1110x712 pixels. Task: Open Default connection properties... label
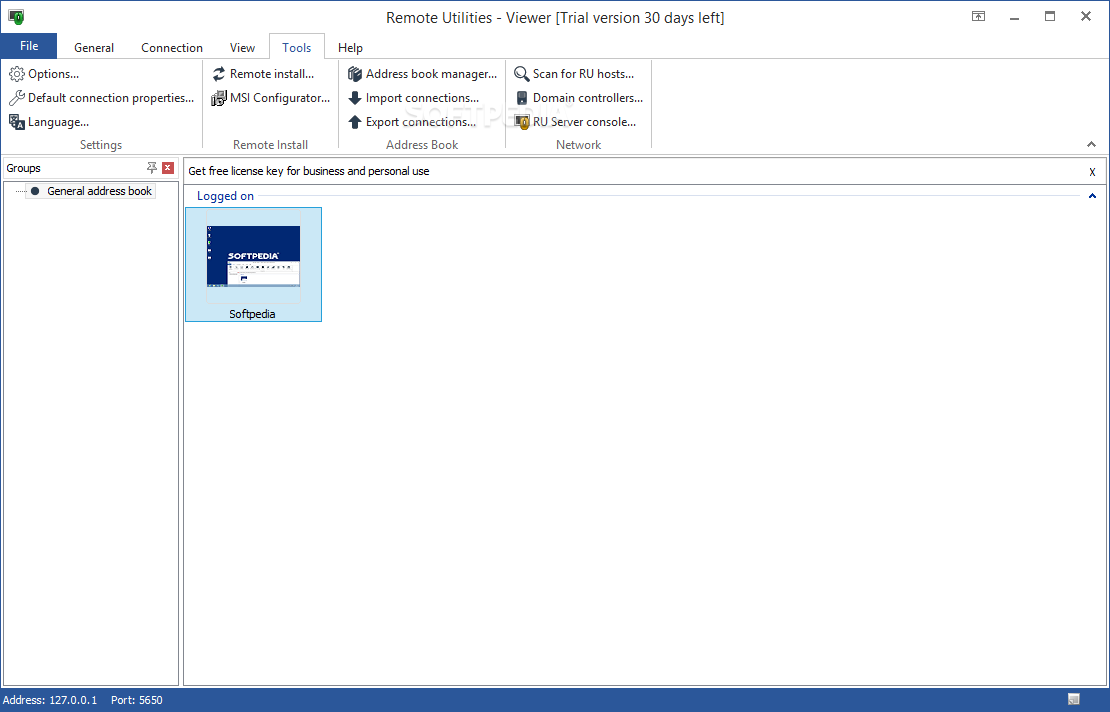click(x=110, y=98)
